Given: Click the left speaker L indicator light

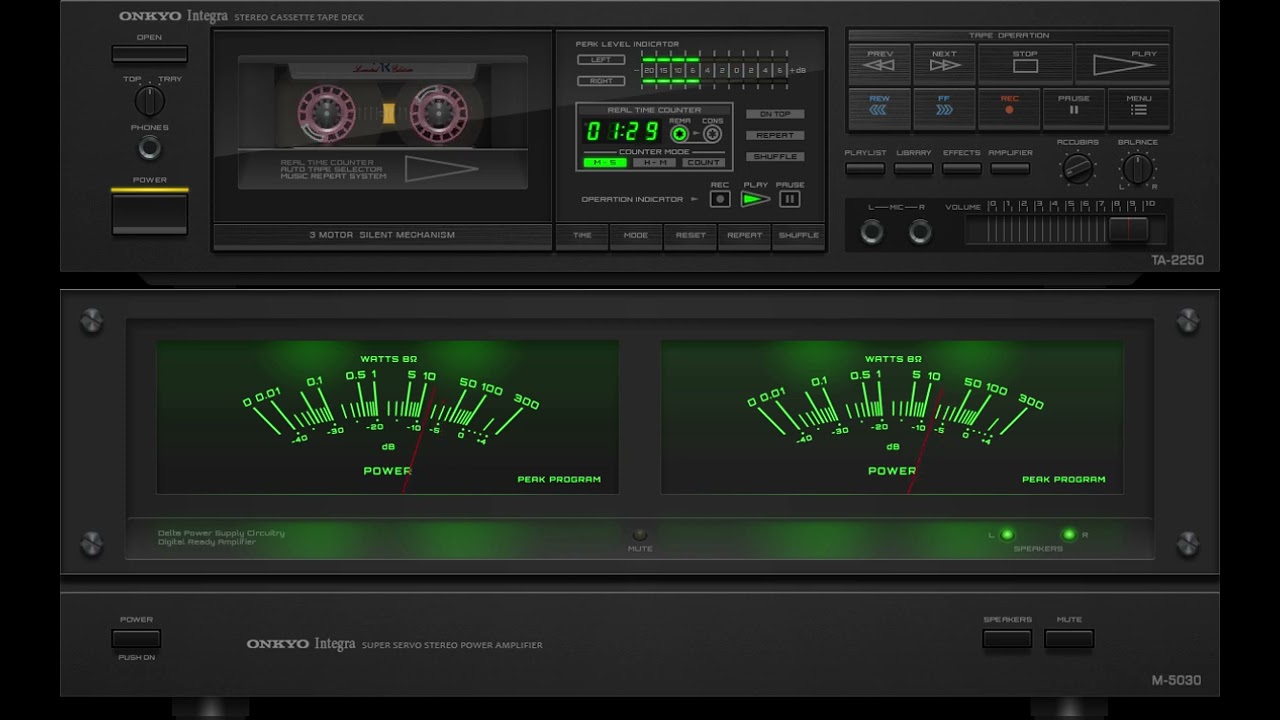Looking at the screenshot, I should pos(1007,535).
